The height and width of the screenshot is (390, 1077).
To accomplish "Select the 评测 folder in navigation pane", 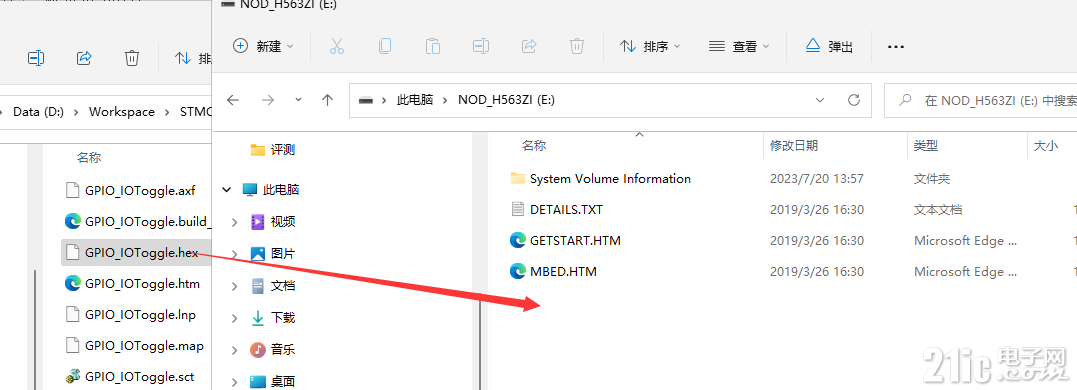I will (273, 150).
